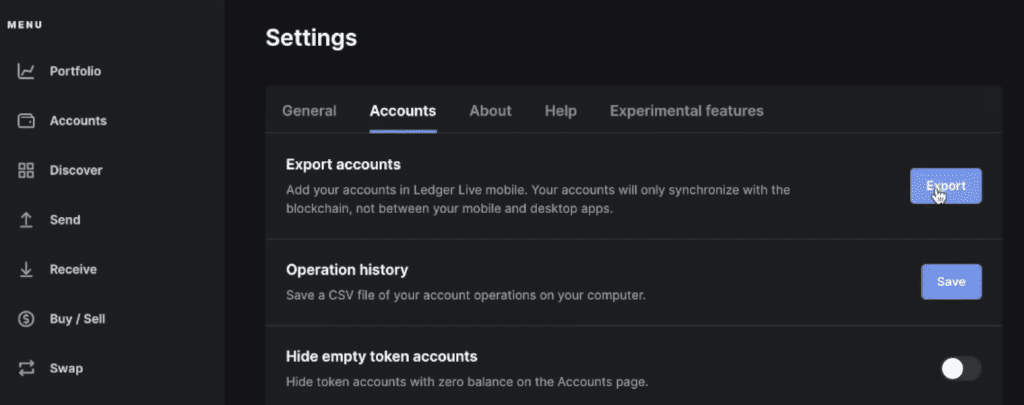Toggle Hide empty token accounts switch

click(x=960, y=368)
